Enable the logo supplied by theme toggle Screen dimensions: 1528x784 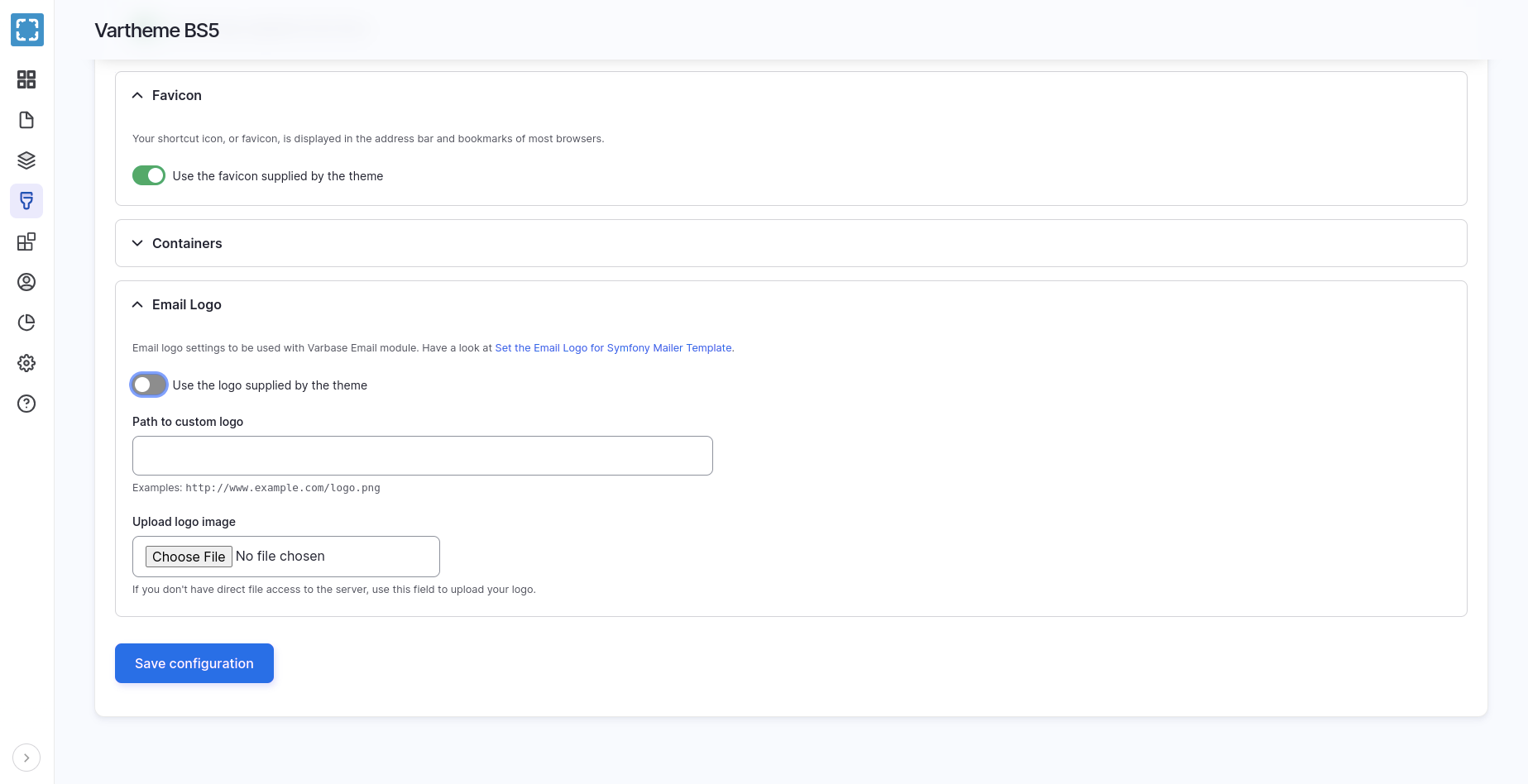[x=149, y=385]
